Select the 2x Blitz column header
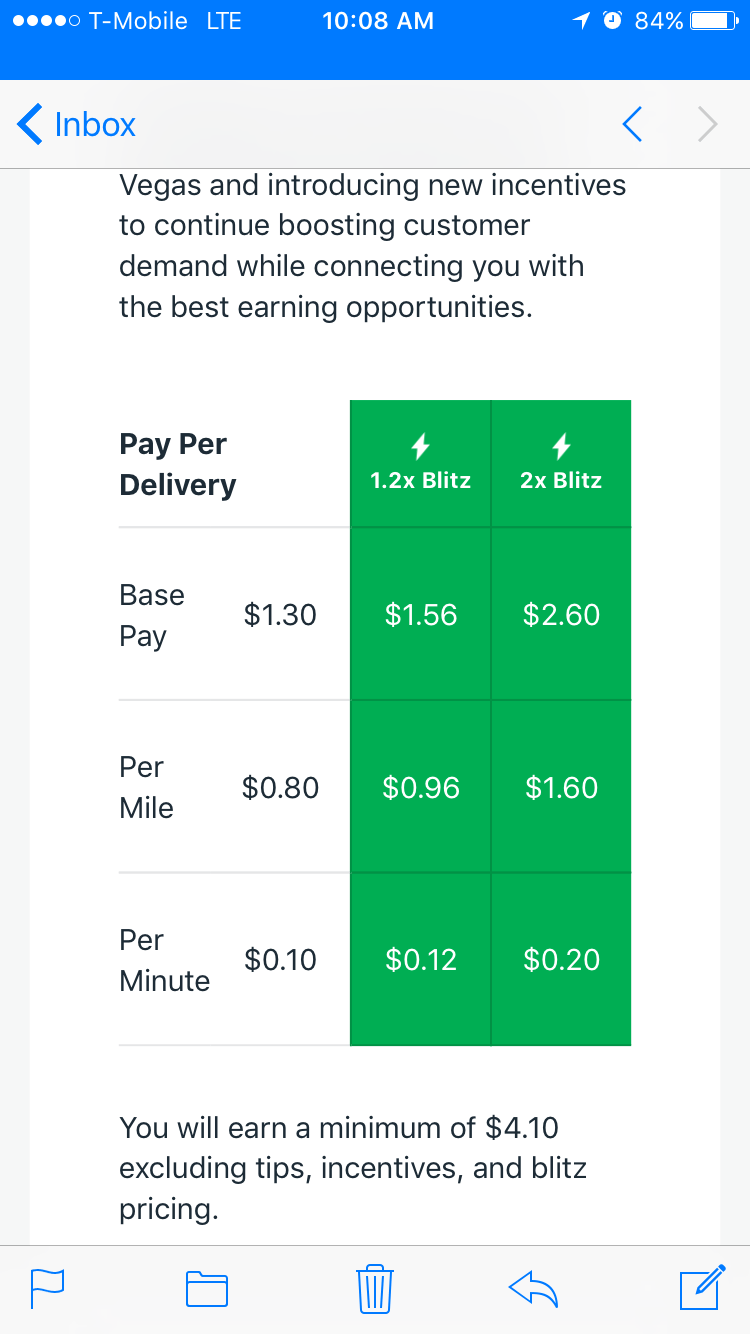Screen dimensions: 750x1334 point(561,481)
